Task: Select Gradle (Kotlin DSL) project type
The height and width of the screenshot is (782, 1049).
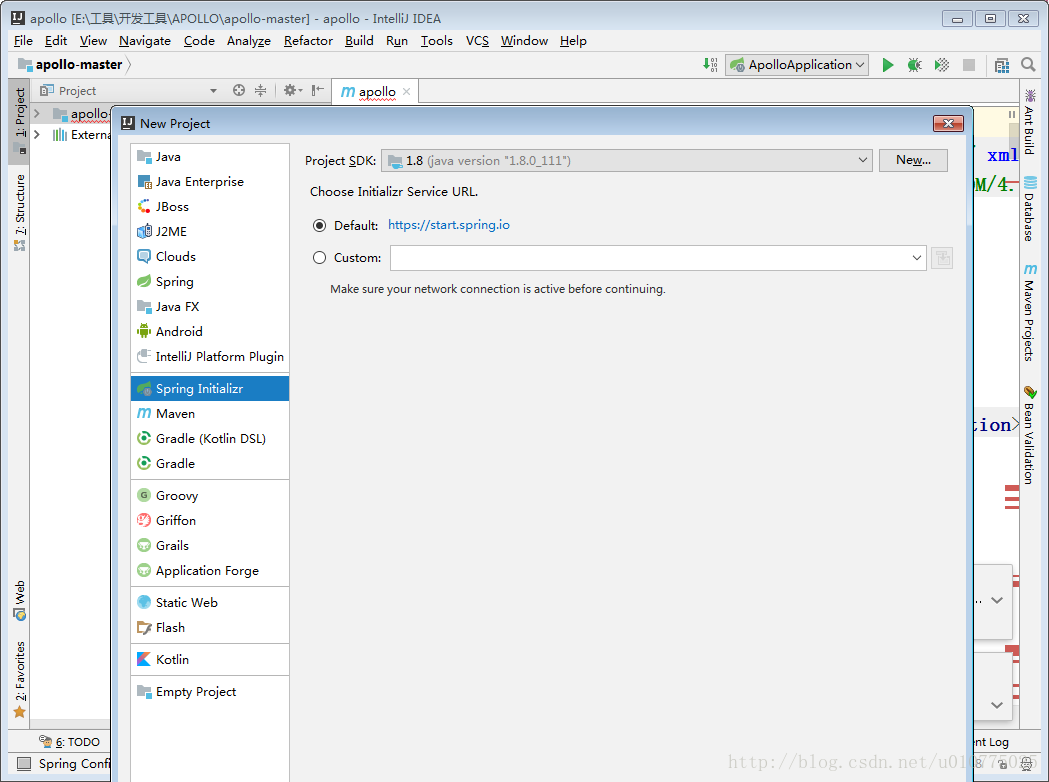Action: click(210, 439)
